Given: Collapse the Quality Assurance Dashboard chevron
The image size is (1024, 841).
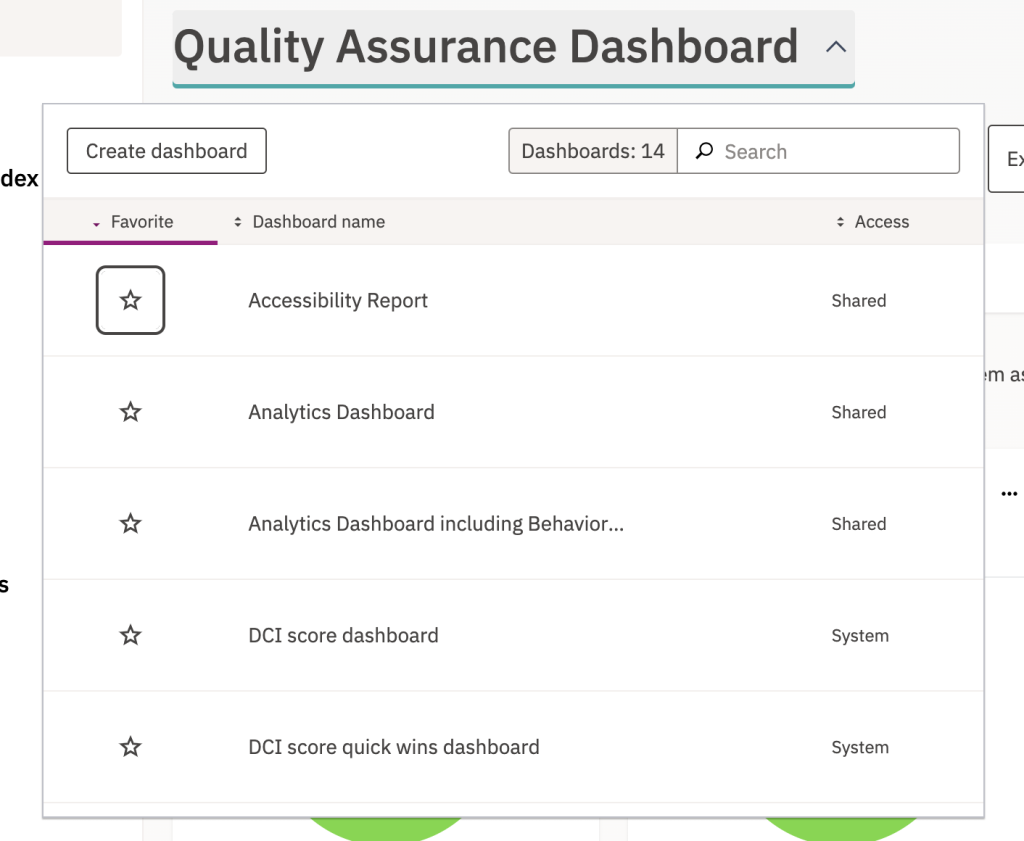Looking at the screenshot, I should pyautogui.click(x=836, y=47).
